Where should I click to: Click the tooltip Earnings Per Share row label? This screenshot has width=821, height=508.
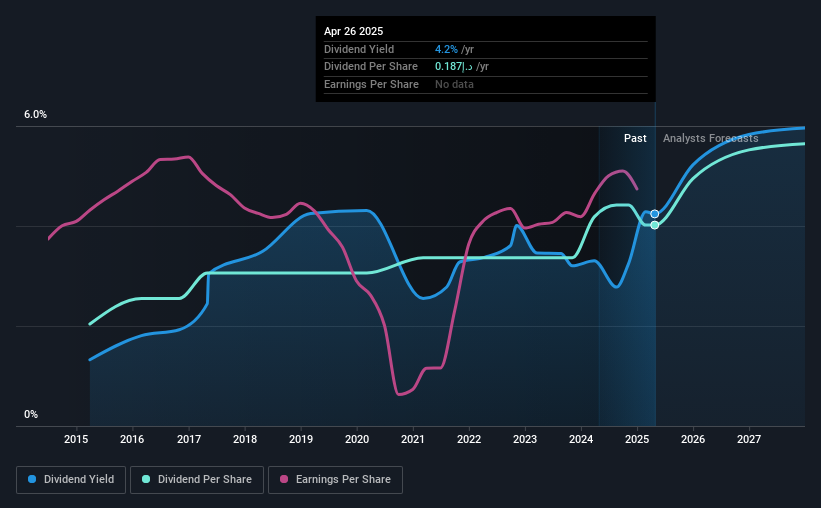click(x=371, y=84)
